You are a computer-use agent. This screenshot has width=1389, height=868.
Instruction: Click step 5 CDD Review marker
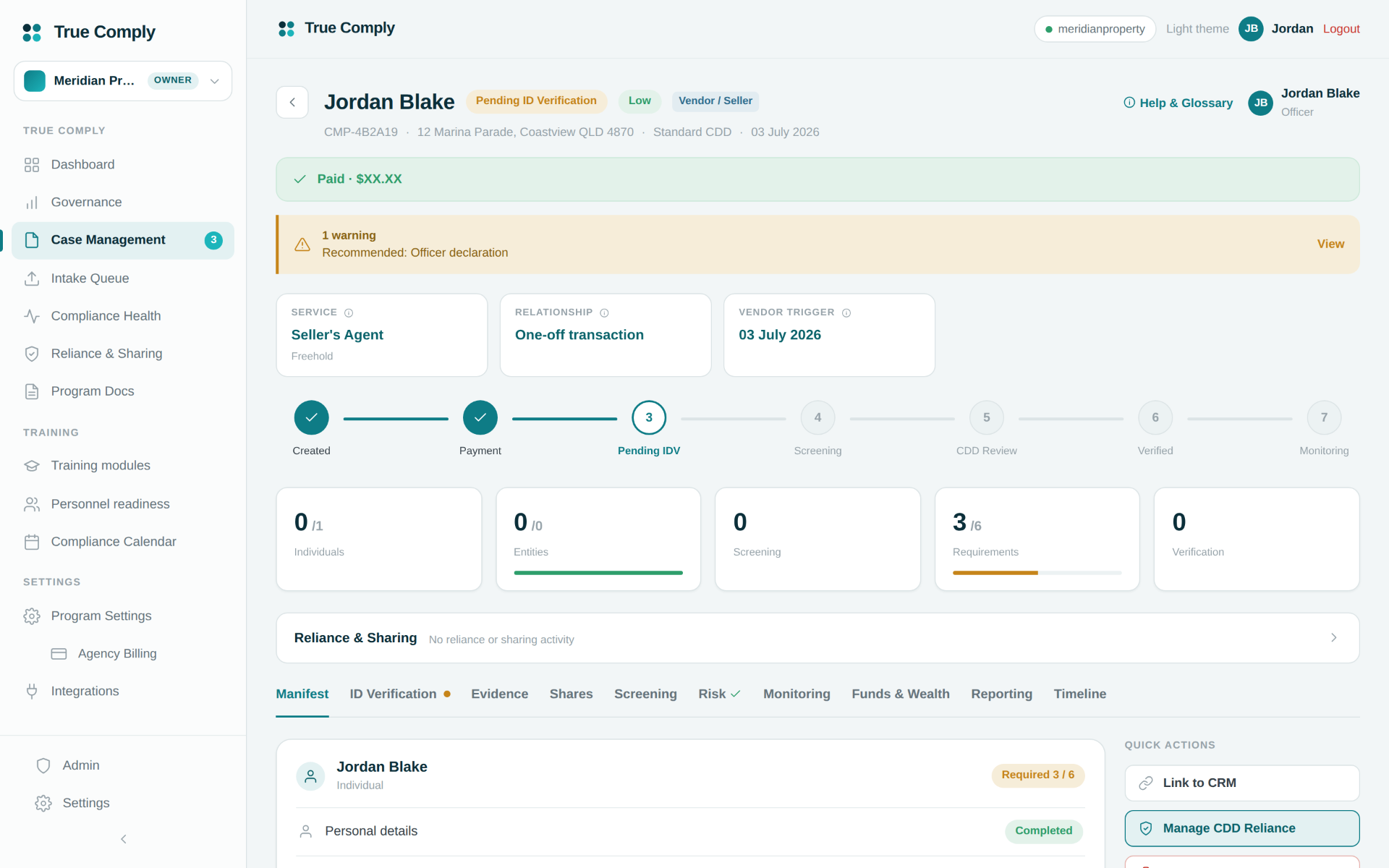987,418
